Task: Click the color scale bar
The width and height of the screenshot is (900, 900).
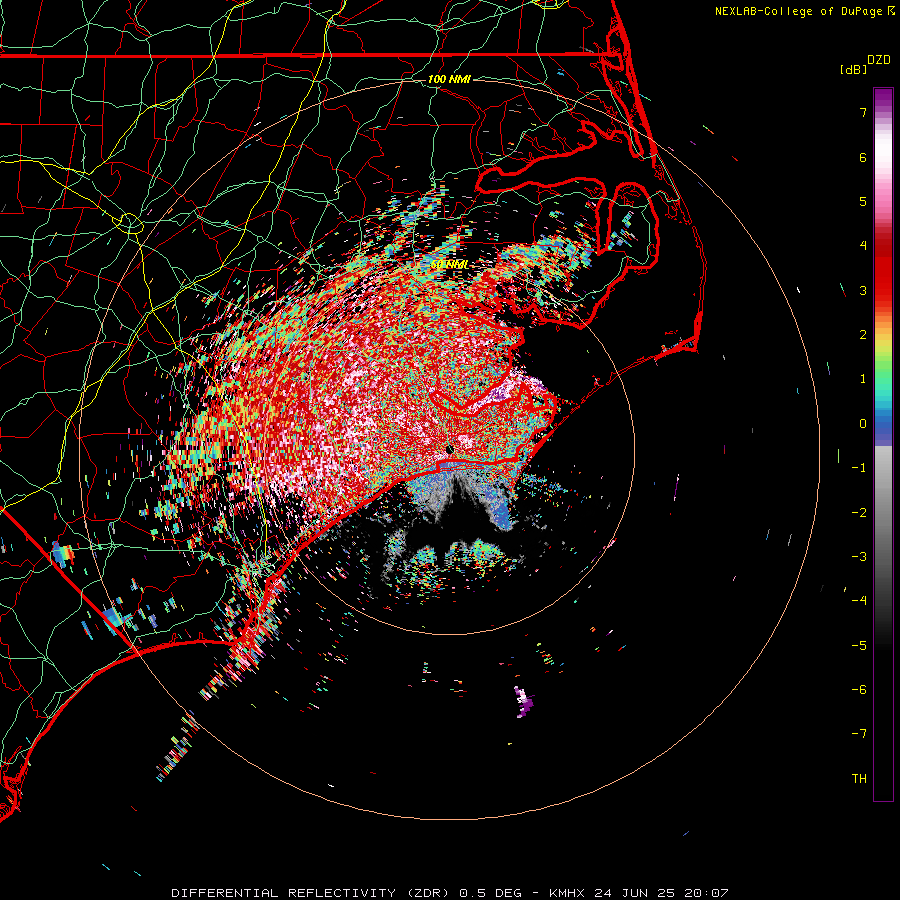Action: 883,444
